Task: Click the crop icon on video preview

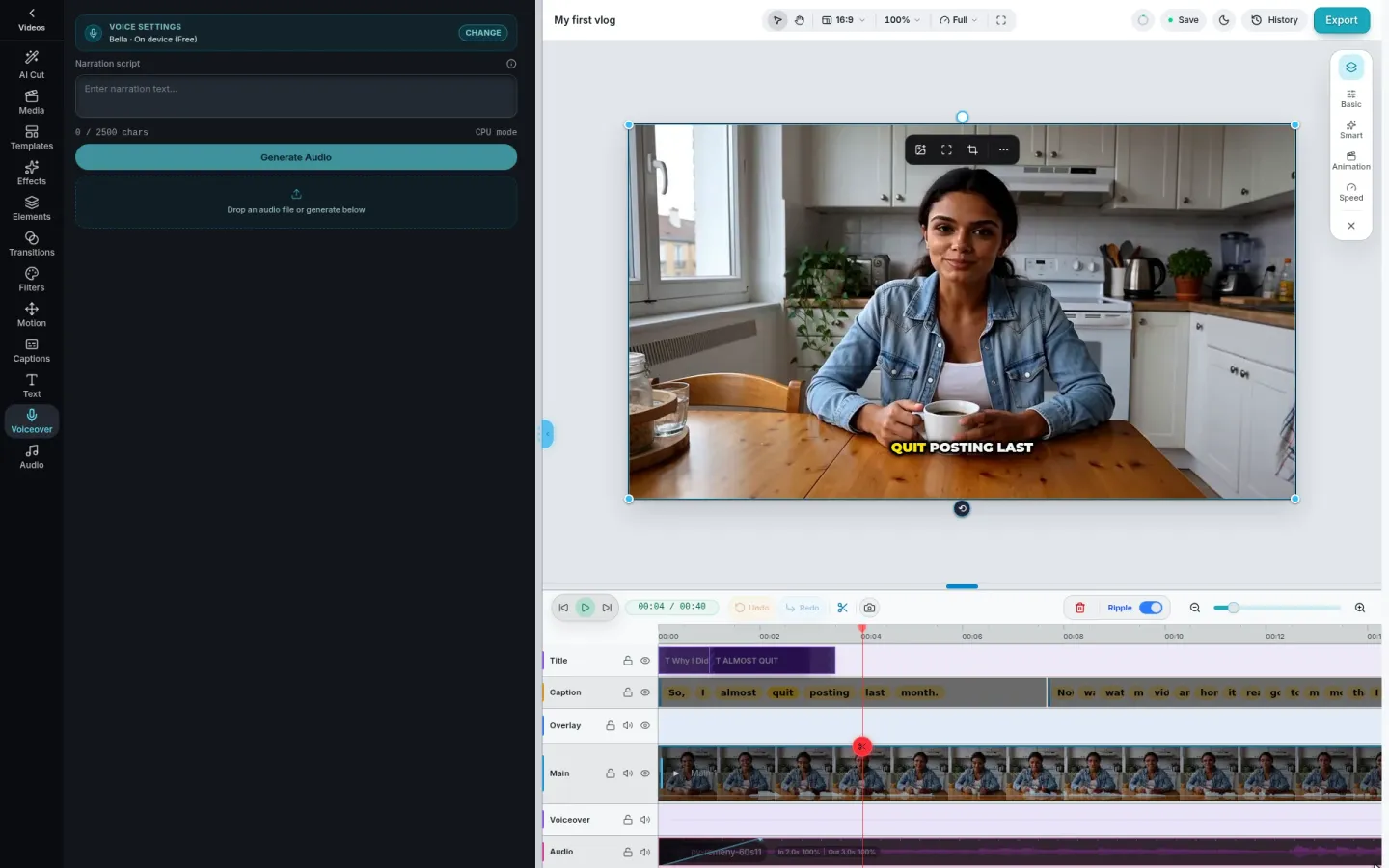Action: click(972, 149)
